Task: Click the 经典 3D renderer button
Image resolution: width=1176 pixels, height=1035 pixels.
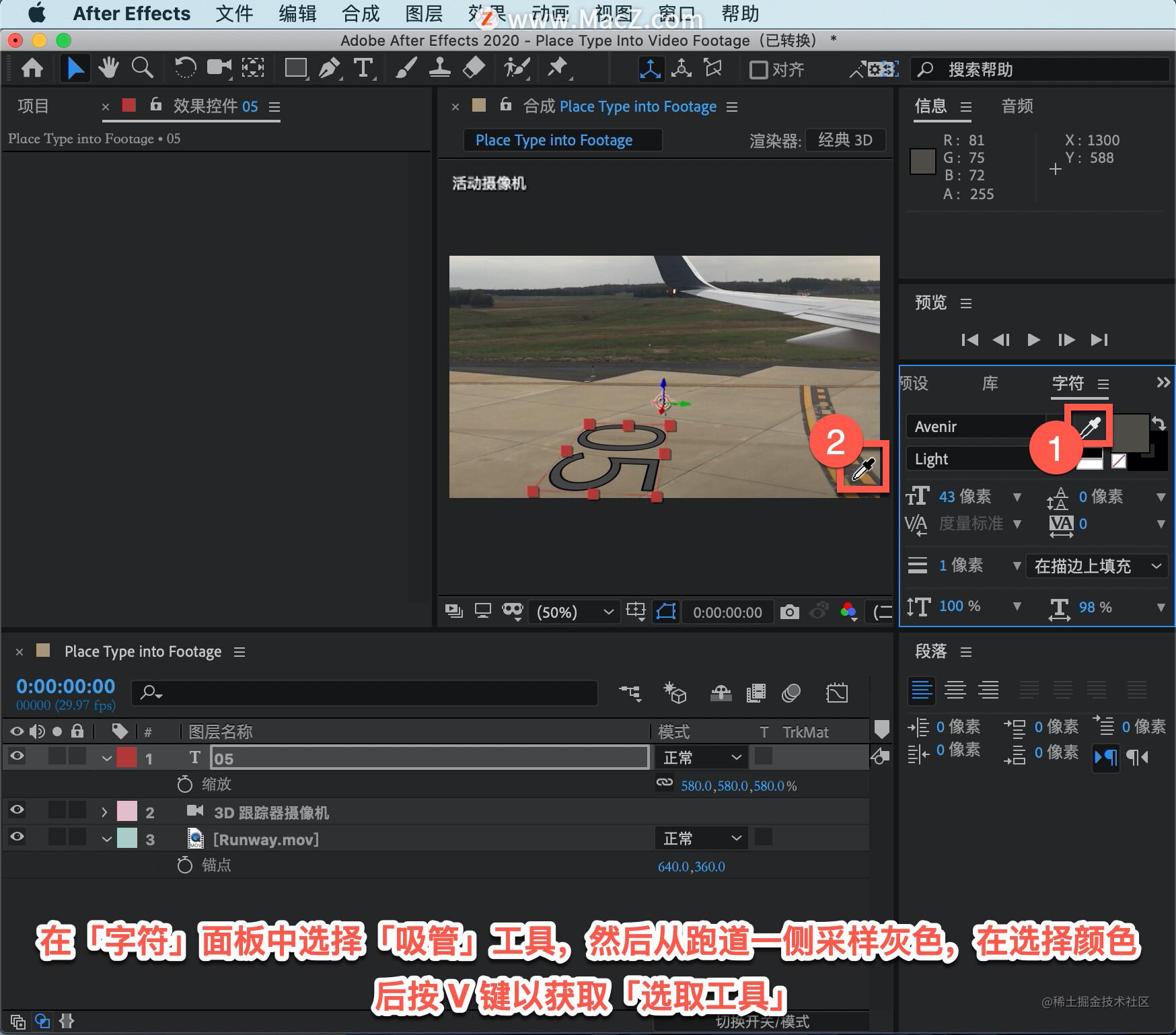Action: (x=845, y=140)
